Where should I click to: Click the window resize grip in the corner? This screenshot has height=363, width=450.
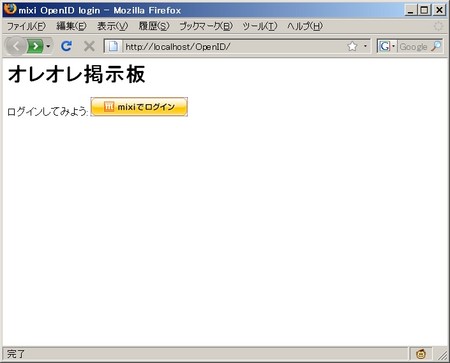click(442, 355)
